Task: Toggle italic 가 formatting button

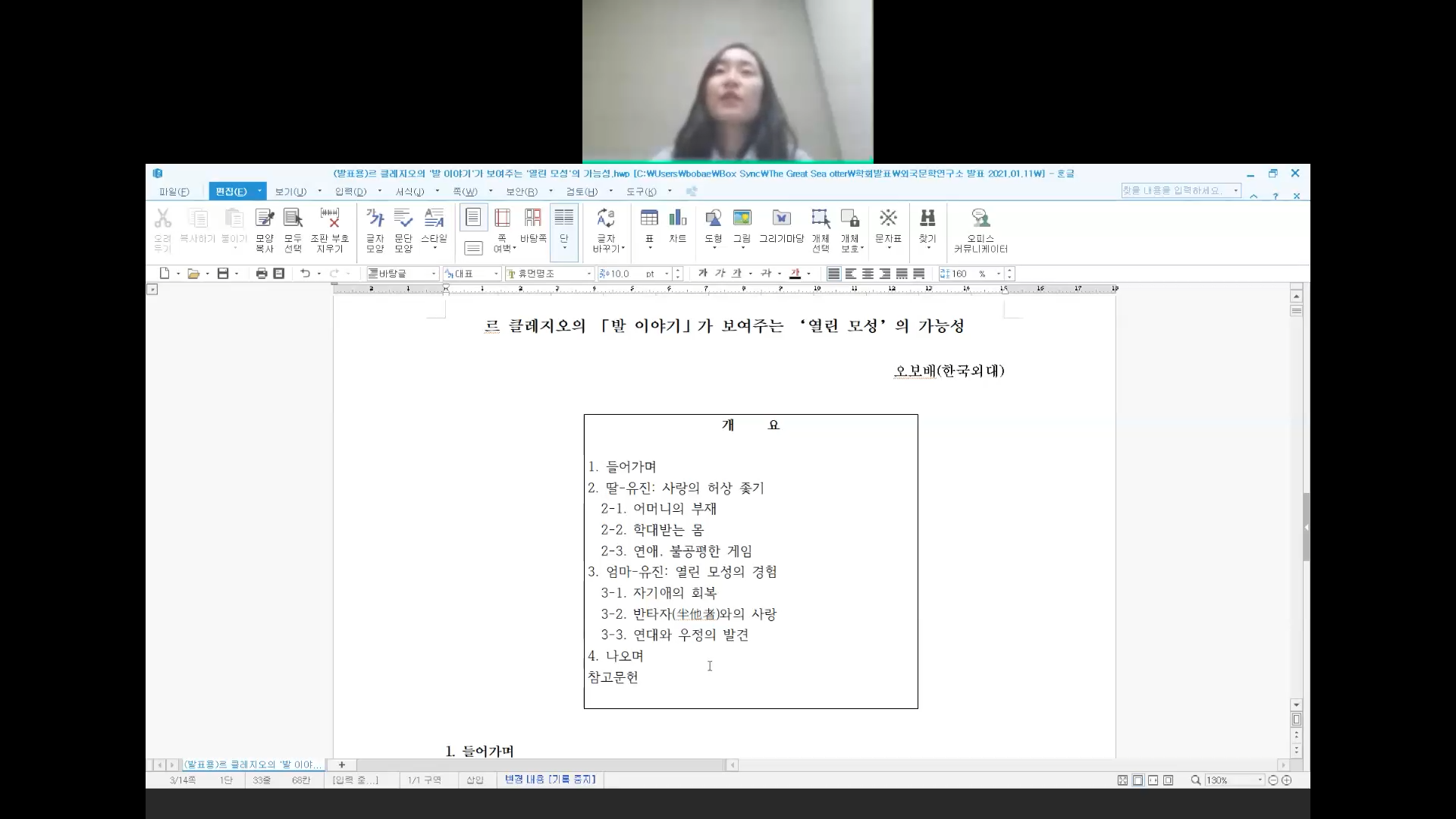Action: pos(720,274)
